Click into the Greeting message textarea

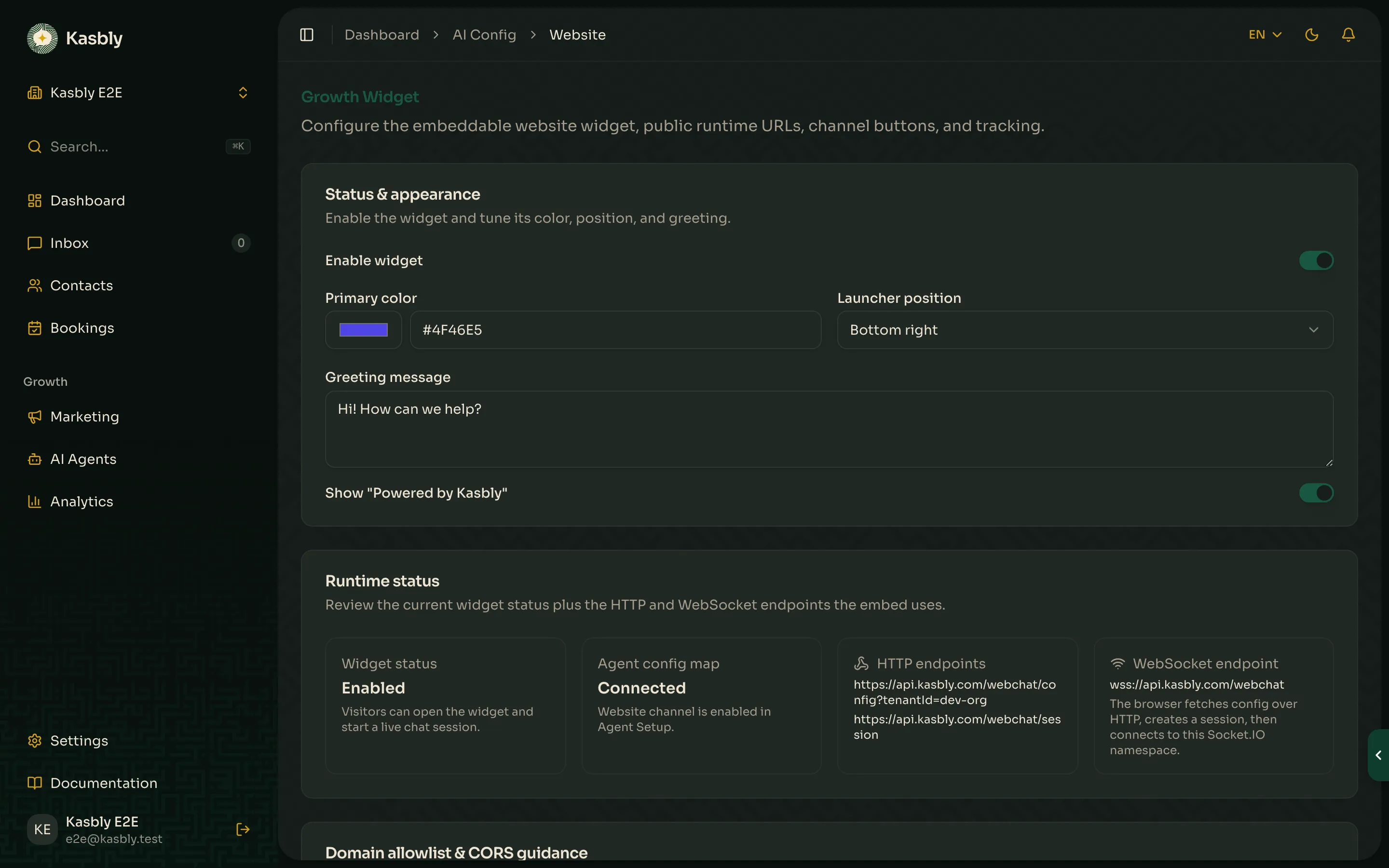pyautogui.click(x=829, y=429)
